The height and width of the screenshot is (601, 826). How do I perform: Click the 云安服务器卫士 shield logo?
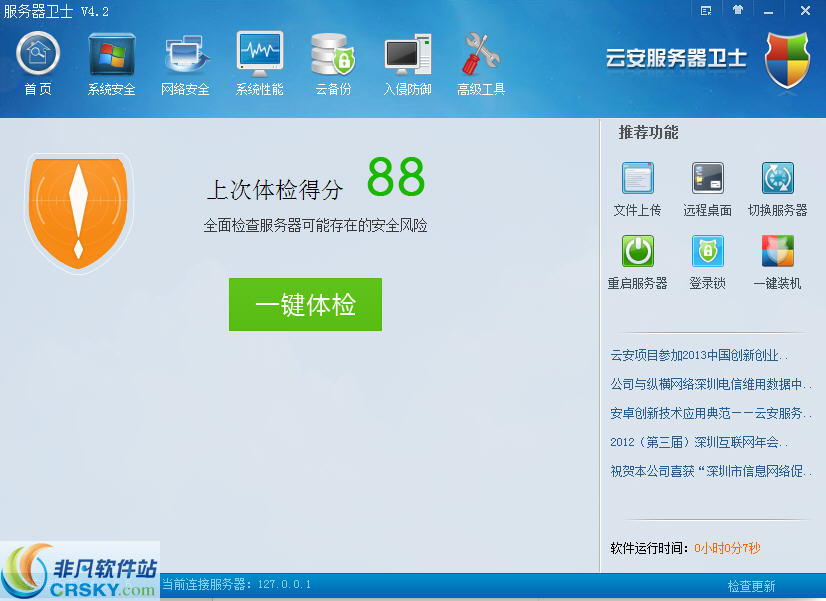pos(787,60)
